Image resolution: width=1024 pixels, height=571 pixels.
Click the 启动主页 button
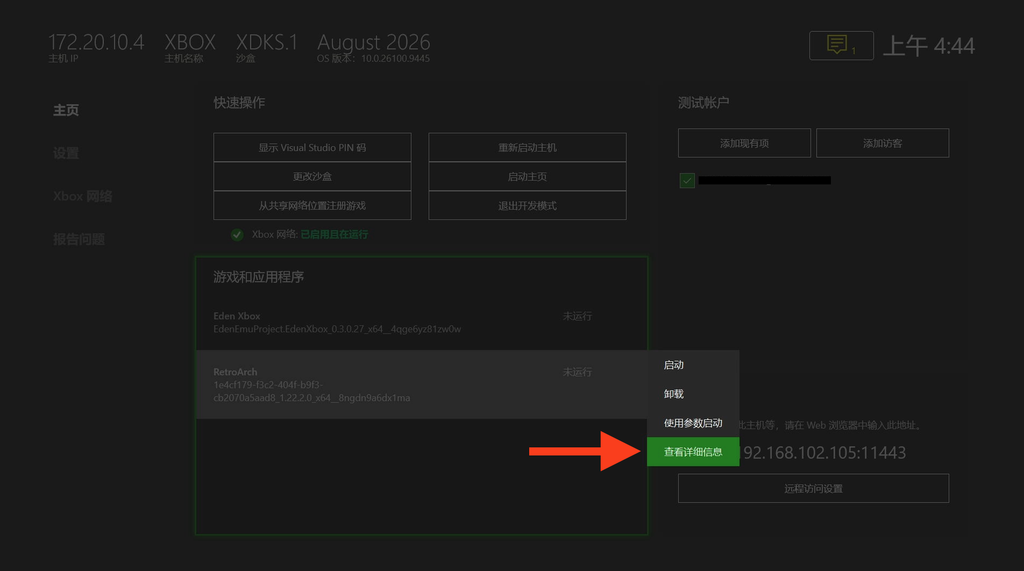pyautogui.click(x=527, y=176)
